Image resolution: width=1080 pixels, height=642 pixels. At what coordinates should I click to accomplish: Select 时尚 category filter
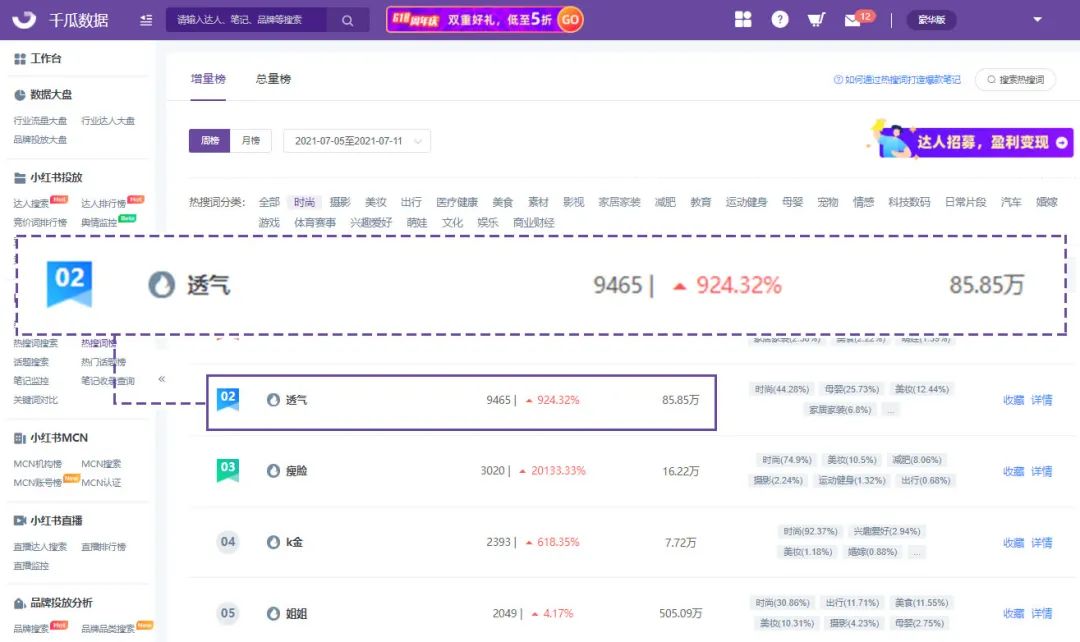point(304,202)
